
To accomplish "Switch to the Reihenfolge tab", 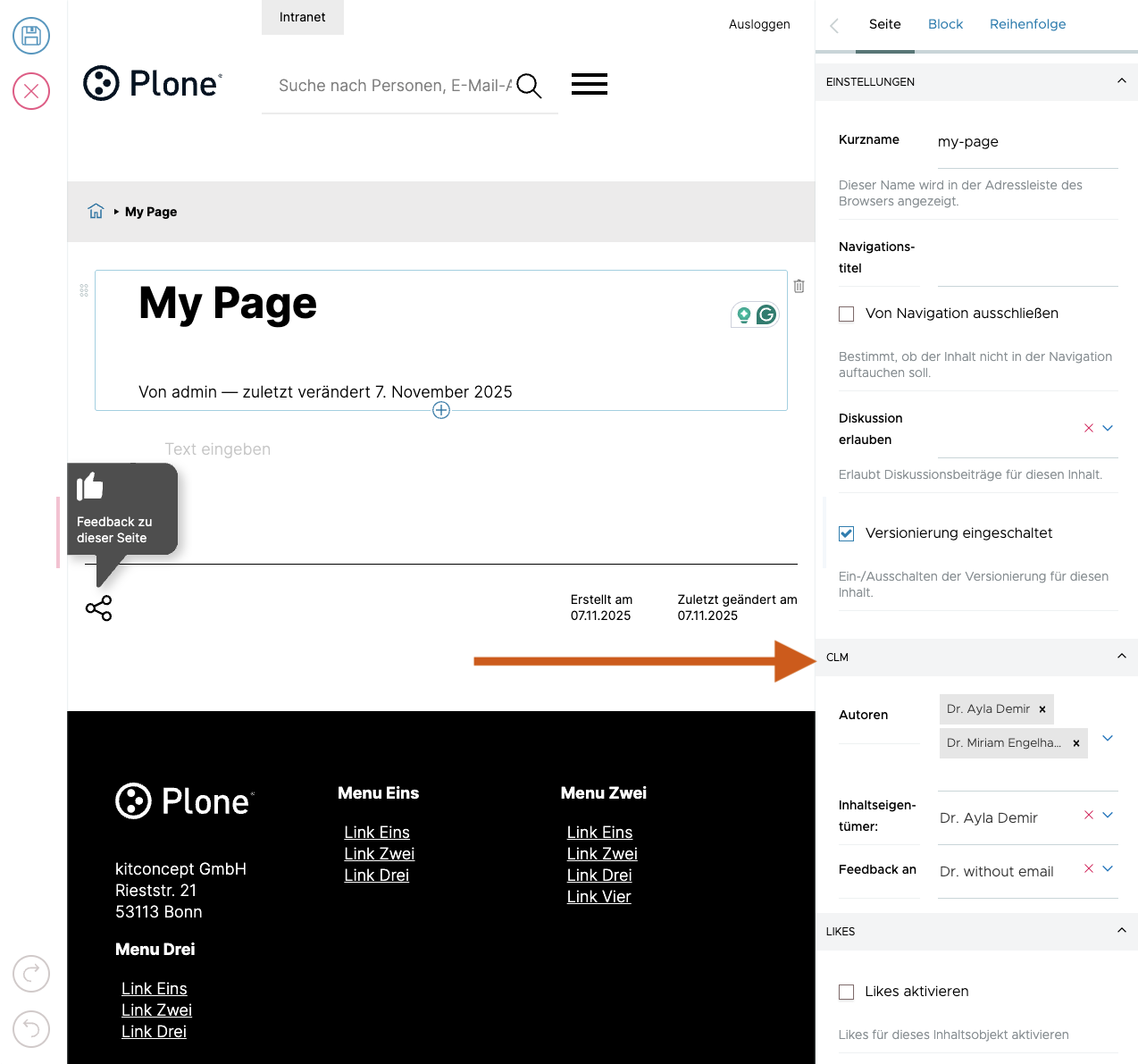I will click(x=1027, y=24).
